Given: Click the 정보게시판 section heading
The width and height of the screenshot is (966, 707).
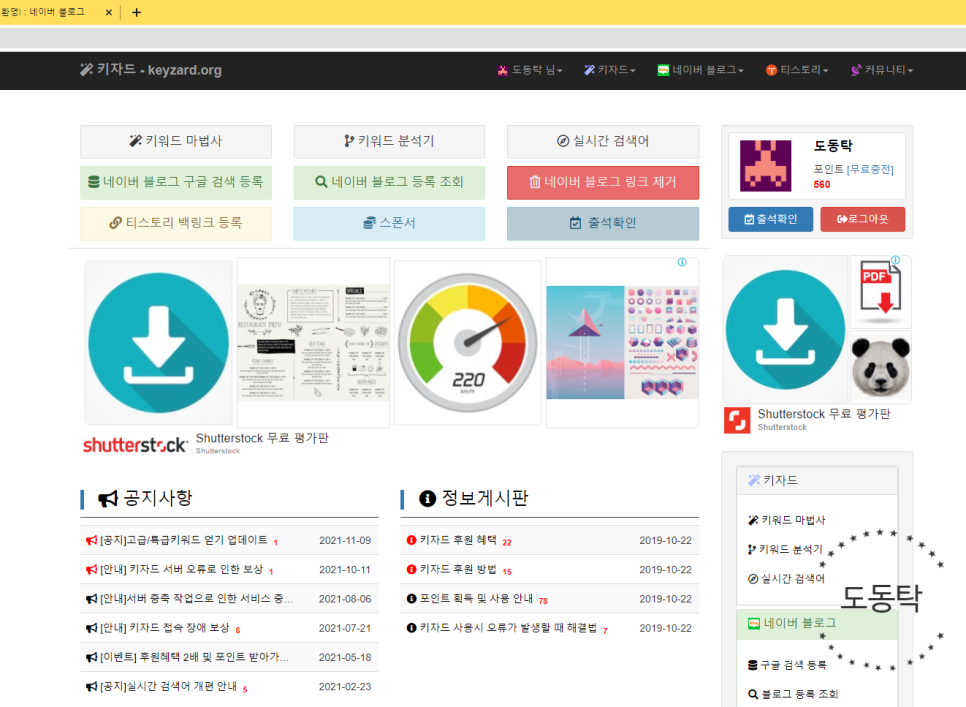Looking at the screenshot, I should click(x=473, y=498).
